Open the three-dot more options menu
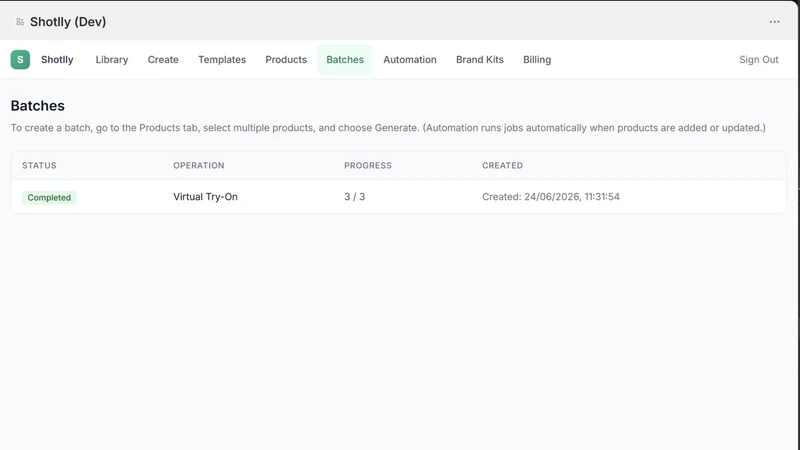The width and height of the screenshot is (800, 450). click(774, 22)
